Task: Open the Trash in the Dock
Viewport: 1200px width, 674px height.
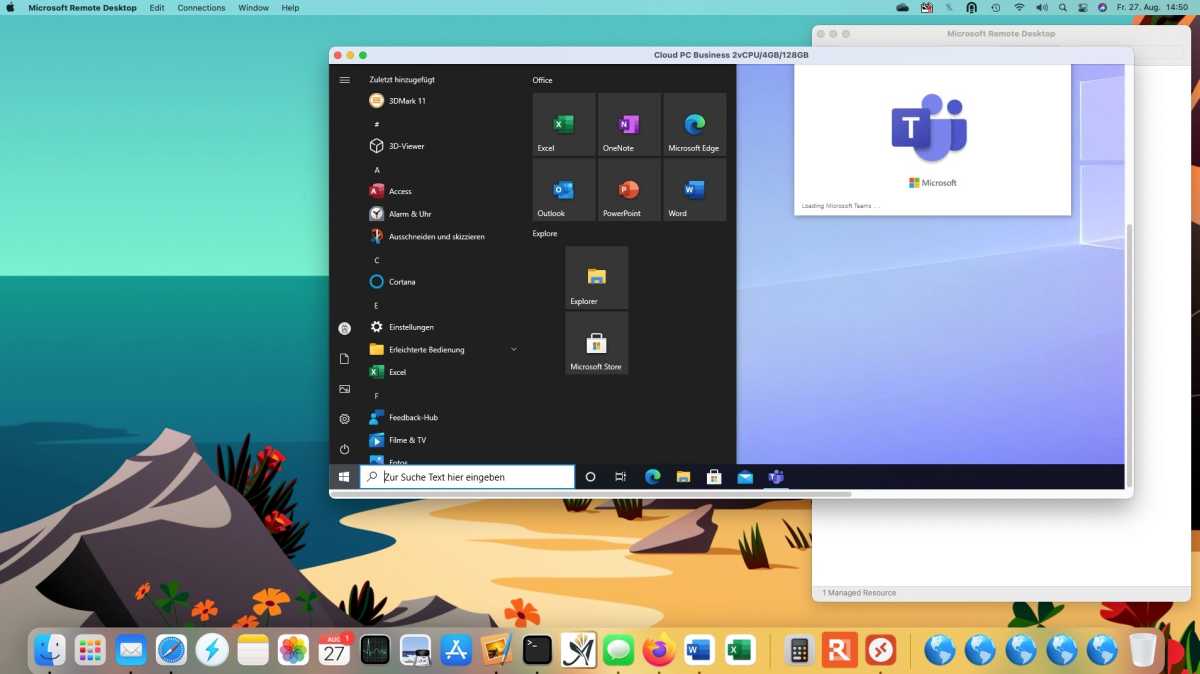Action: pyautogui.click(x=1142, y=650)
